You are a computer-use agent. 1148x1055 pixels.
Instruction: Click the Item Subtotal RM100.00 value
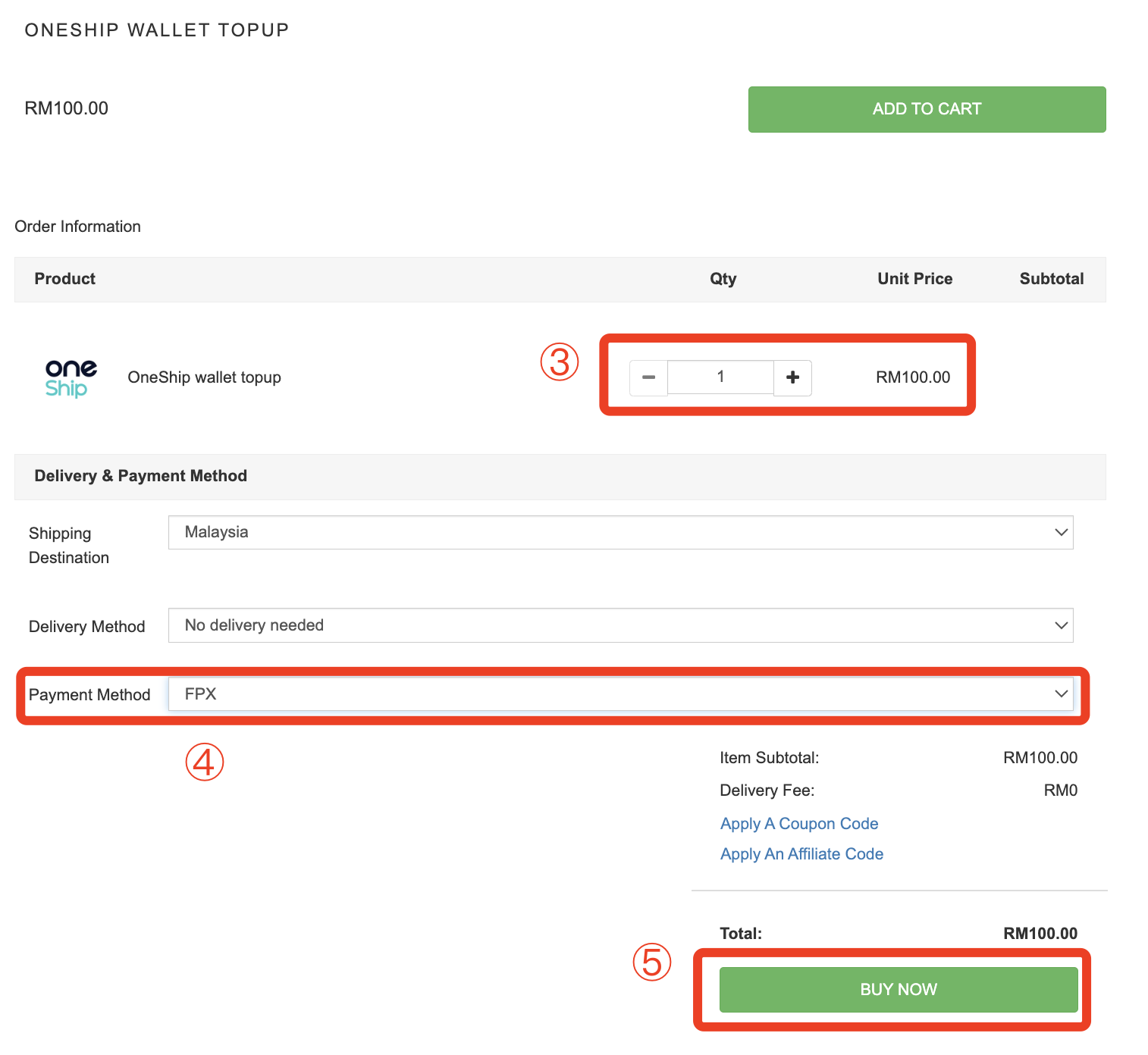[1040, 758]
